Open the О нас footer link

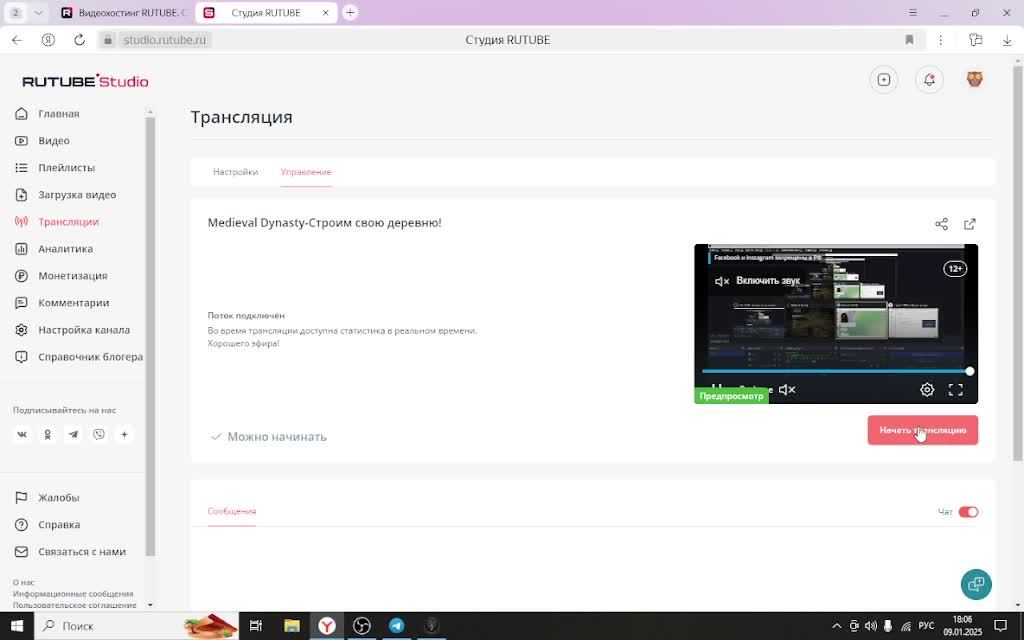(24, 583)
